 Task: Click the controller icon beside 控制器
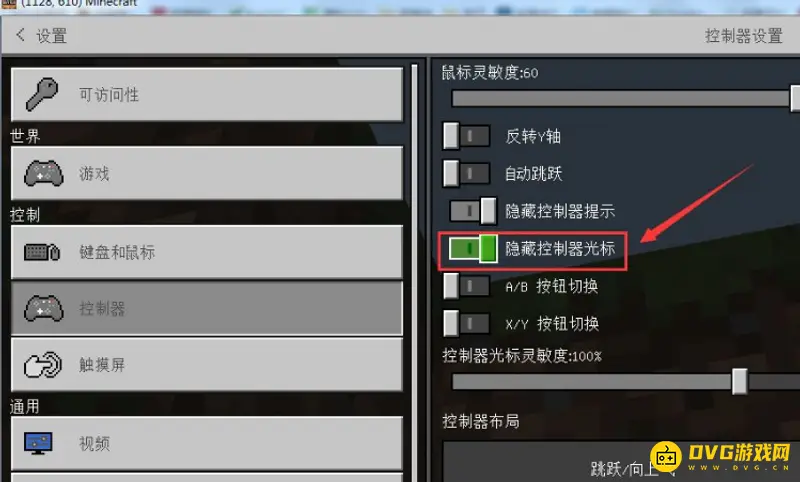(44, 309)
